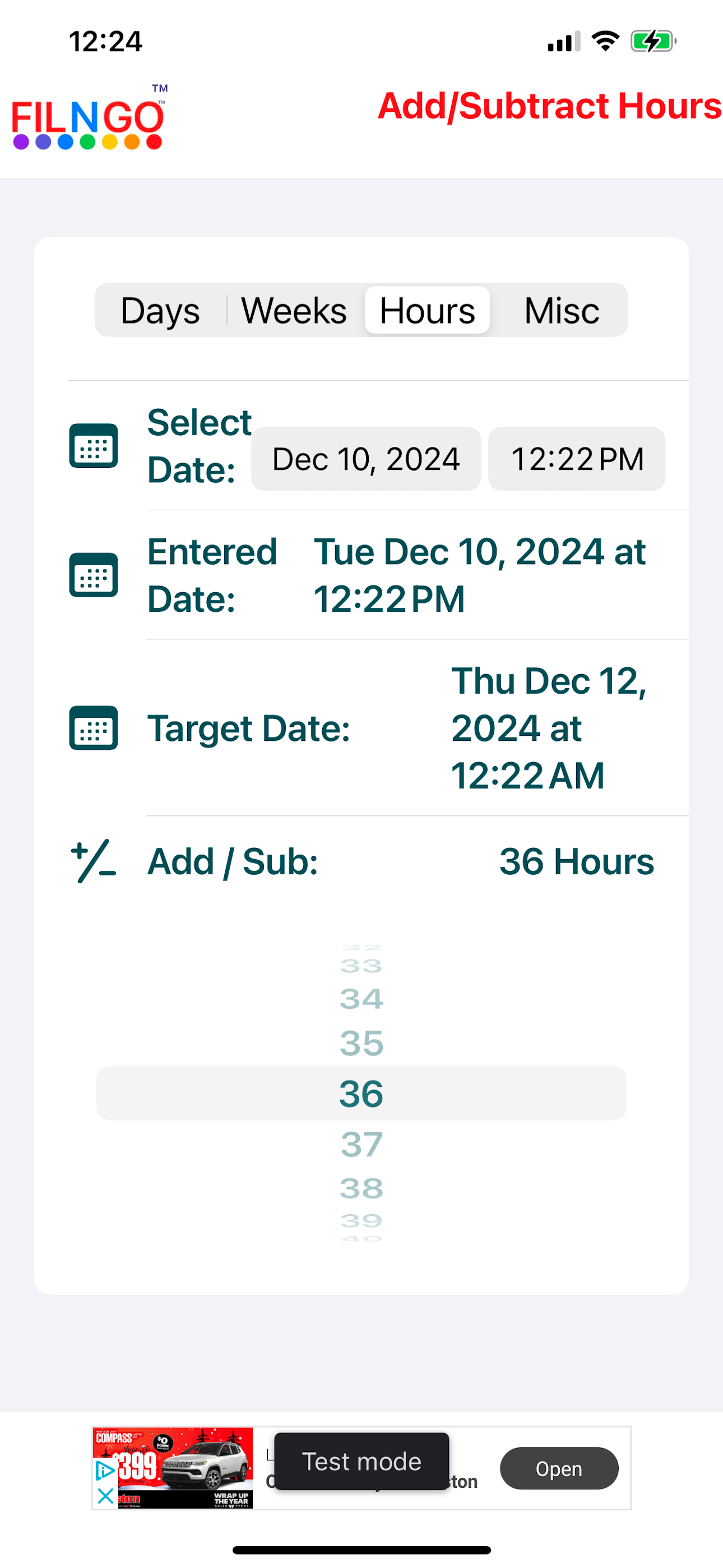The width and height of the screenshot is (723, 1568).
Task: Open the Dec 10, 2024 date picker
Action: 366,459
